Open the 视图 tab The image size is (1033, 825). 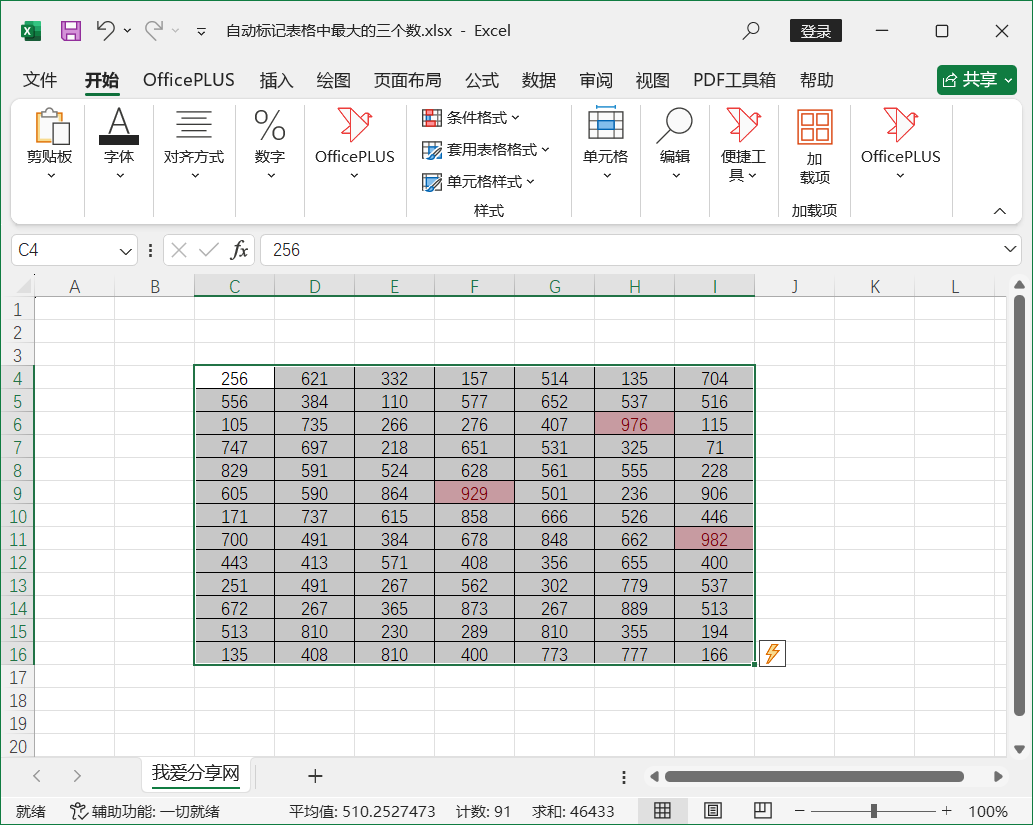[x=653, y=80]
